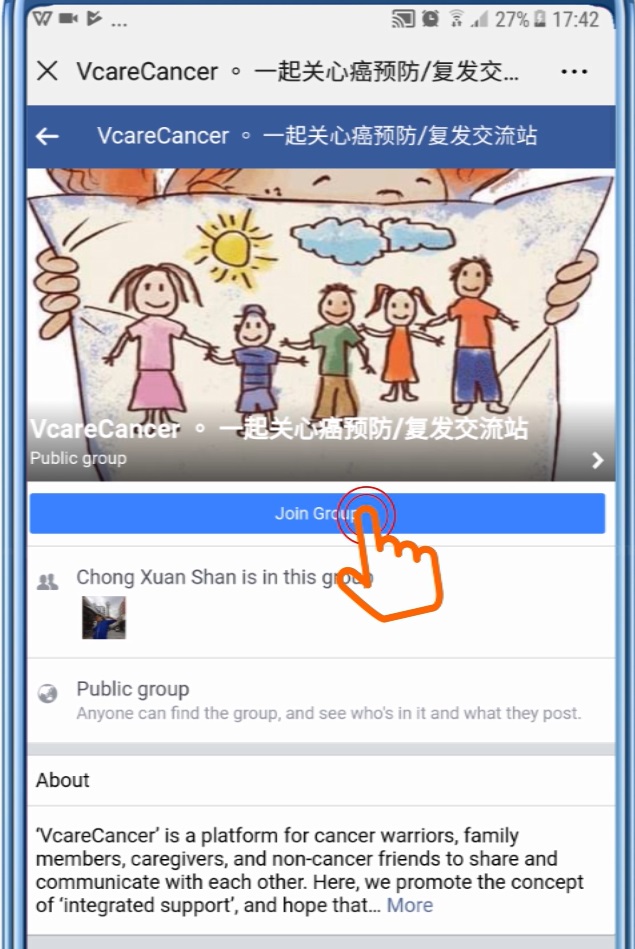Tap the alarm clock status icon
This screenshot has height=949, width=635.
[430, 19]
